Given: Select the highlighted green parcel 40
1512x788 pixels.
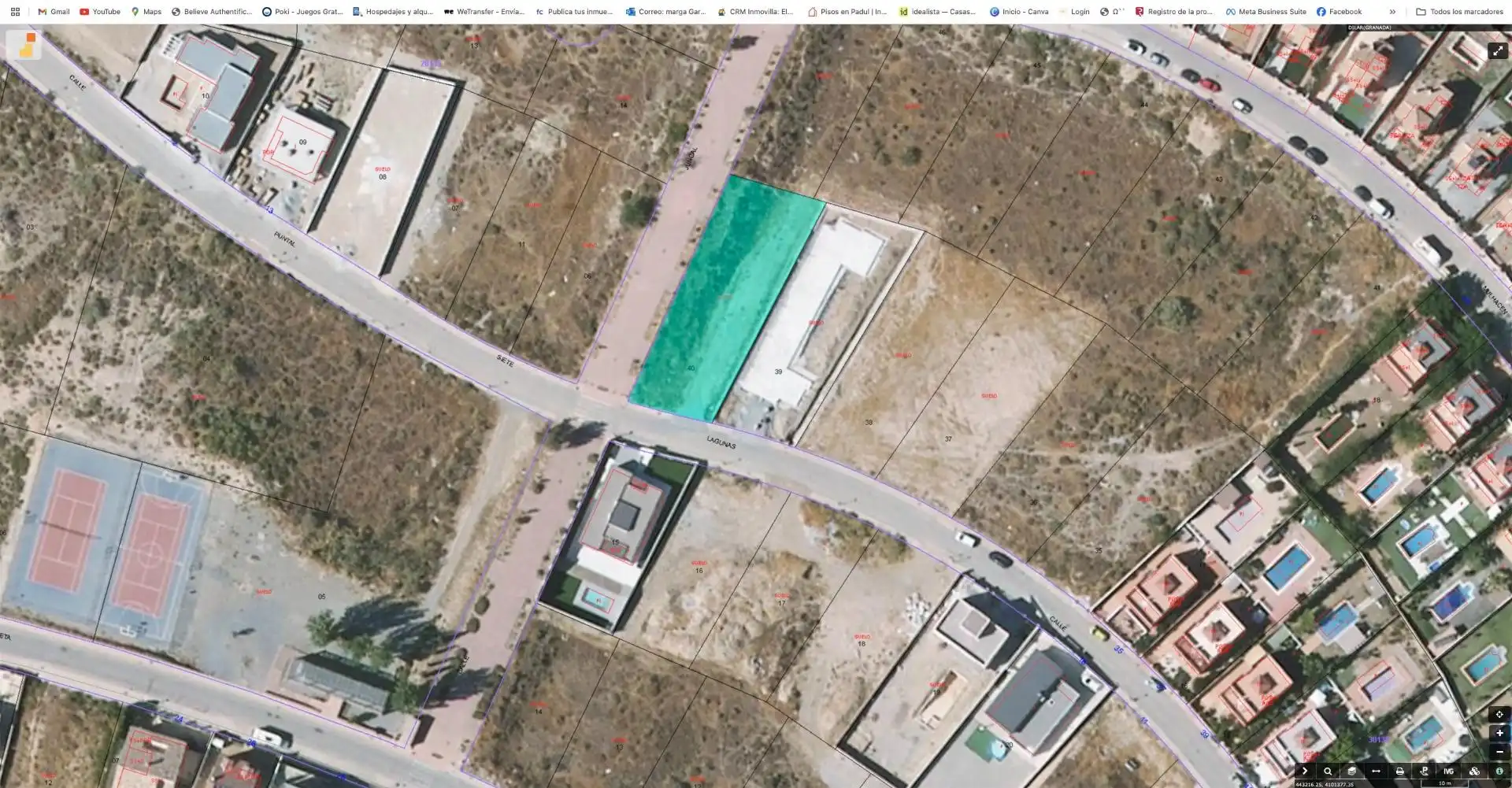Looking at the screenshot, I should tap(727, 299).
